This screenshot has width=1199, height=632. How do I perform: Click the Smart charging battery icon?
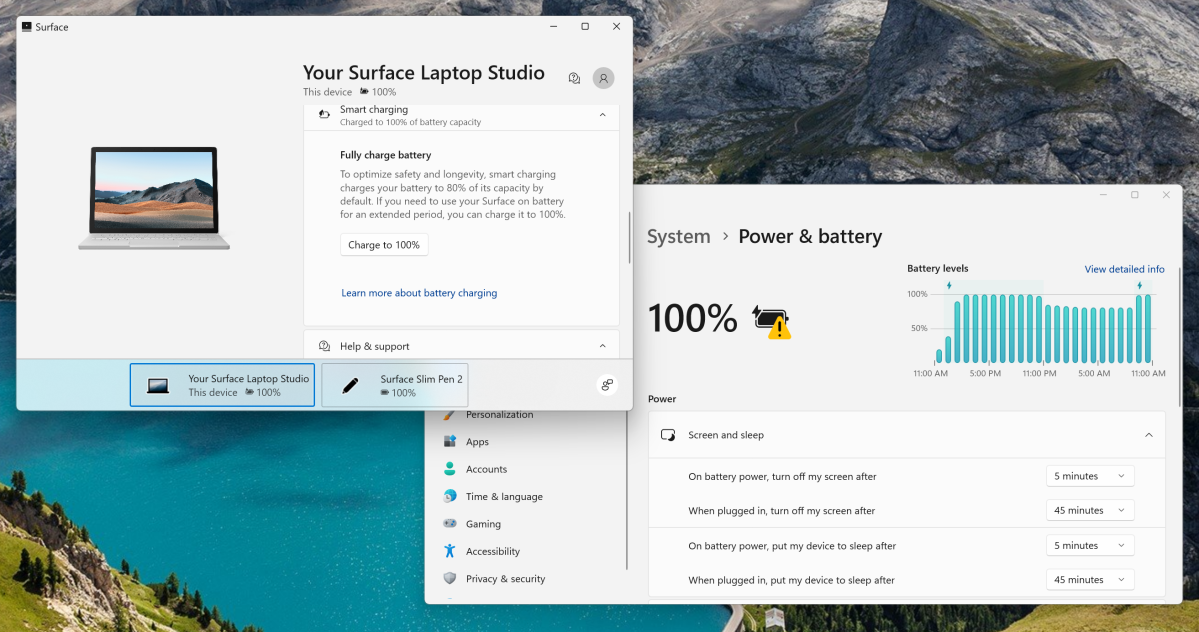pos(324,115)
